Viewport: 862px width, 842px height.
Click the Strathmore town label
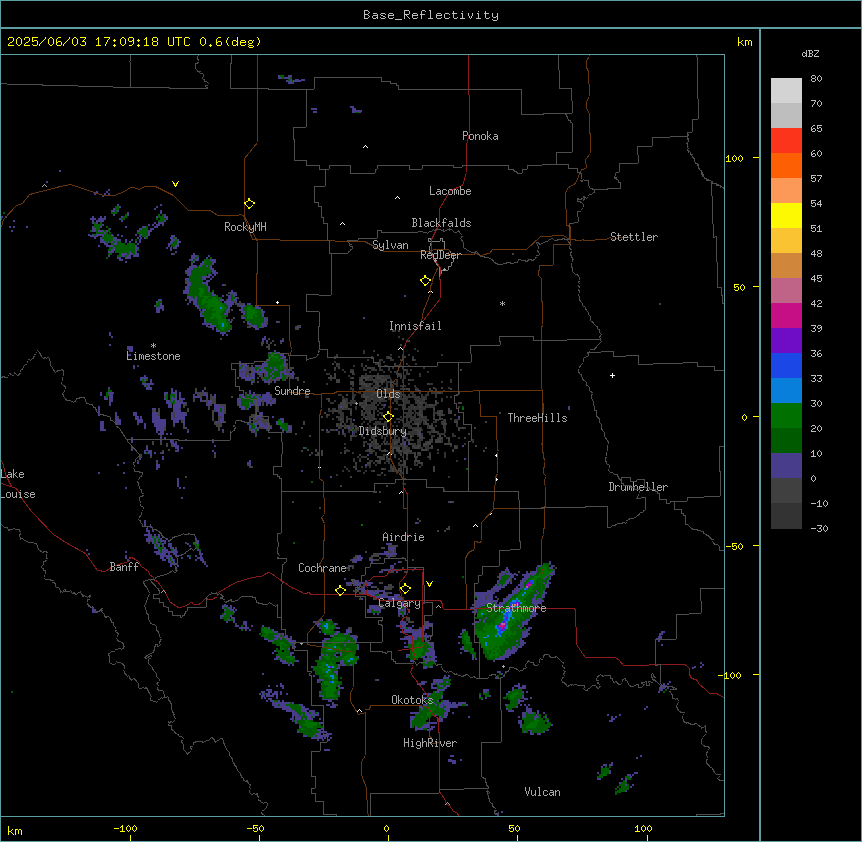516,608
